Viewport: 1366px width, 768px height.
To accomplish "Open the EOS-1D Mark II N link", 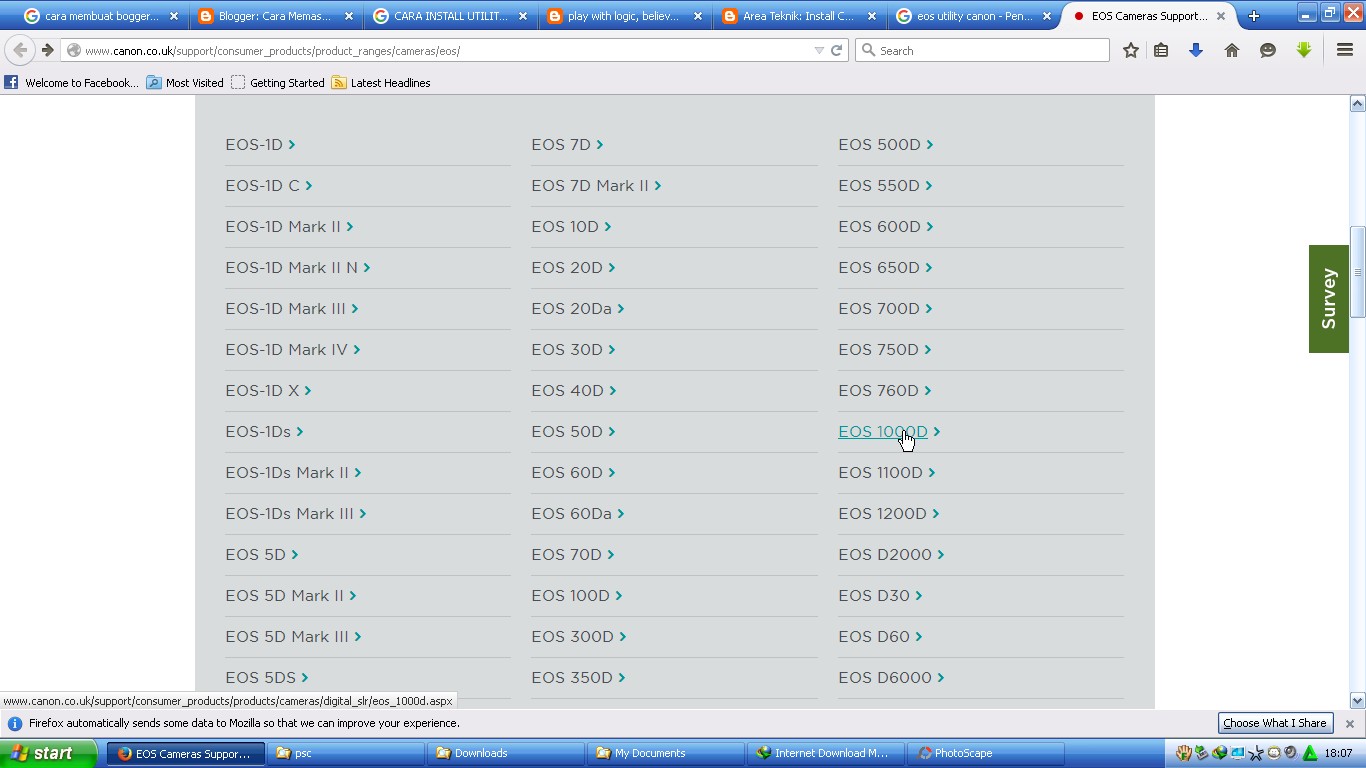I will pyautogui.click(x=298, y=268).
